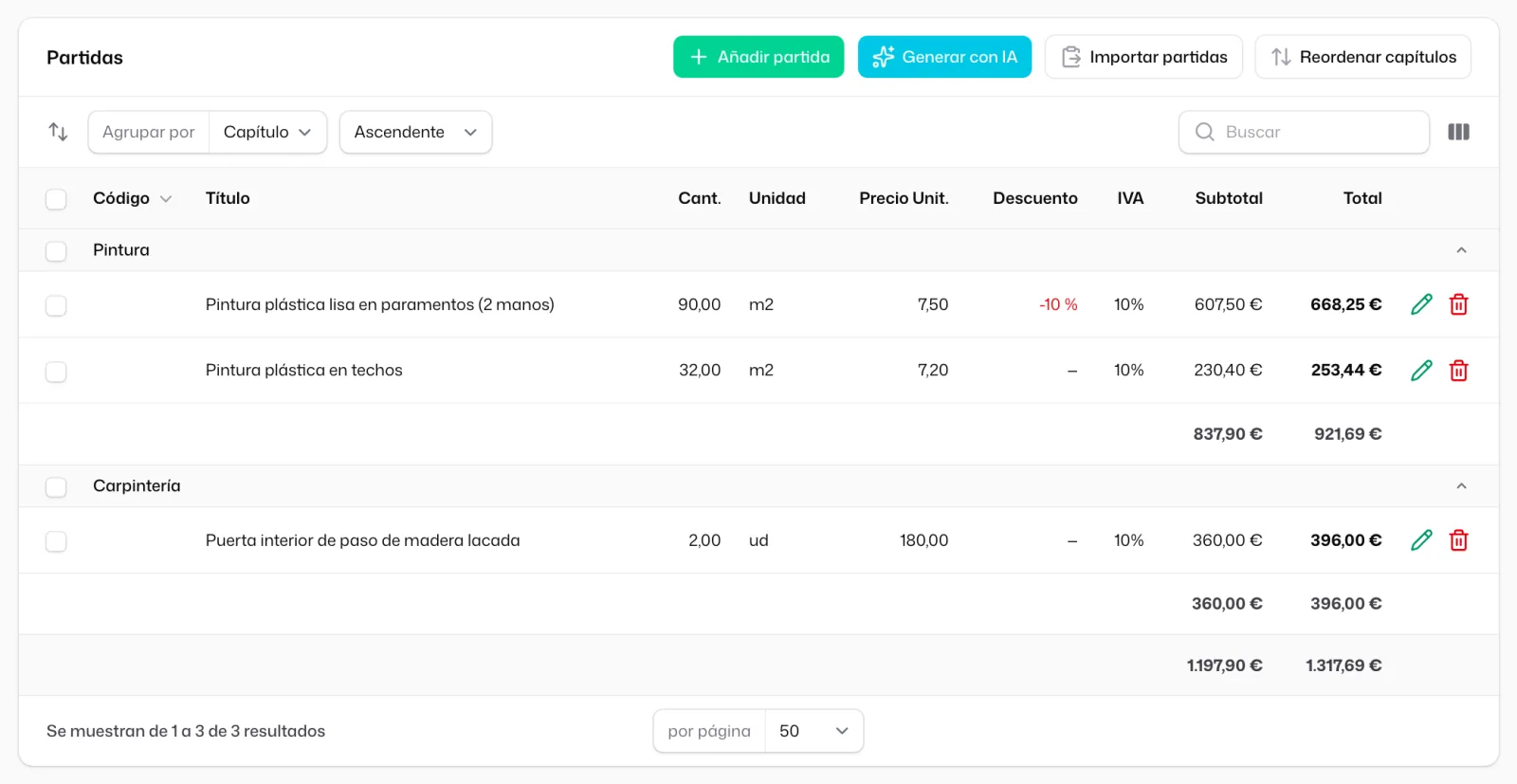Check the Puerta interior de paso row
The width and height of the screenshot is (1517, 784).
(56, 541)
